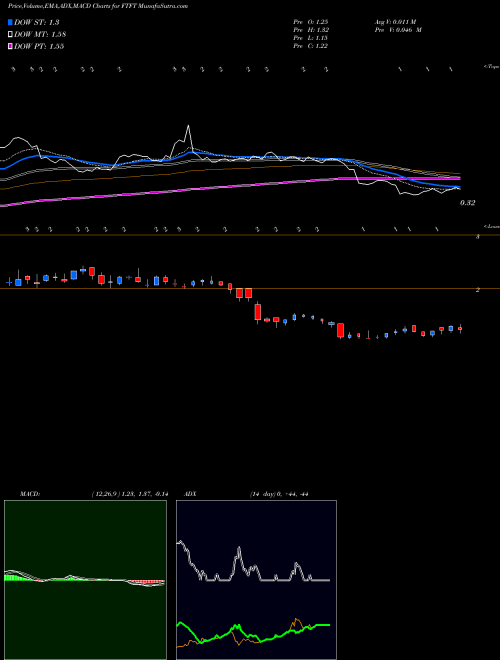Click the 'Pre O: 1.25' open value

[x=311, y=22]
